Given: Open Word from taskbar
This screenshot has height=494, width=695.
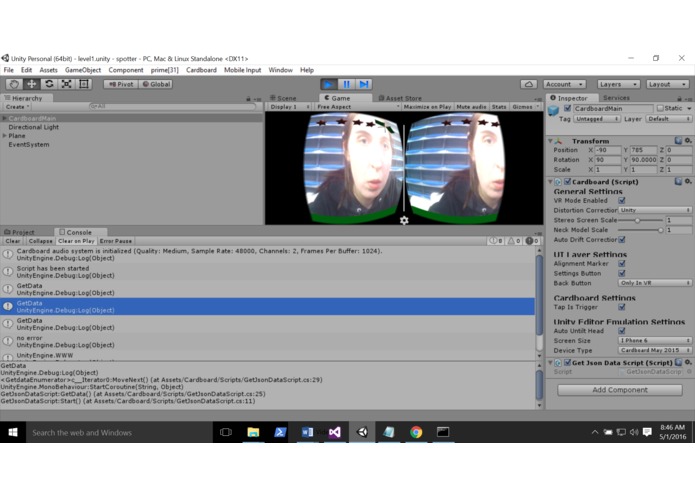Looking at the screenshot, I should point(307,432).
